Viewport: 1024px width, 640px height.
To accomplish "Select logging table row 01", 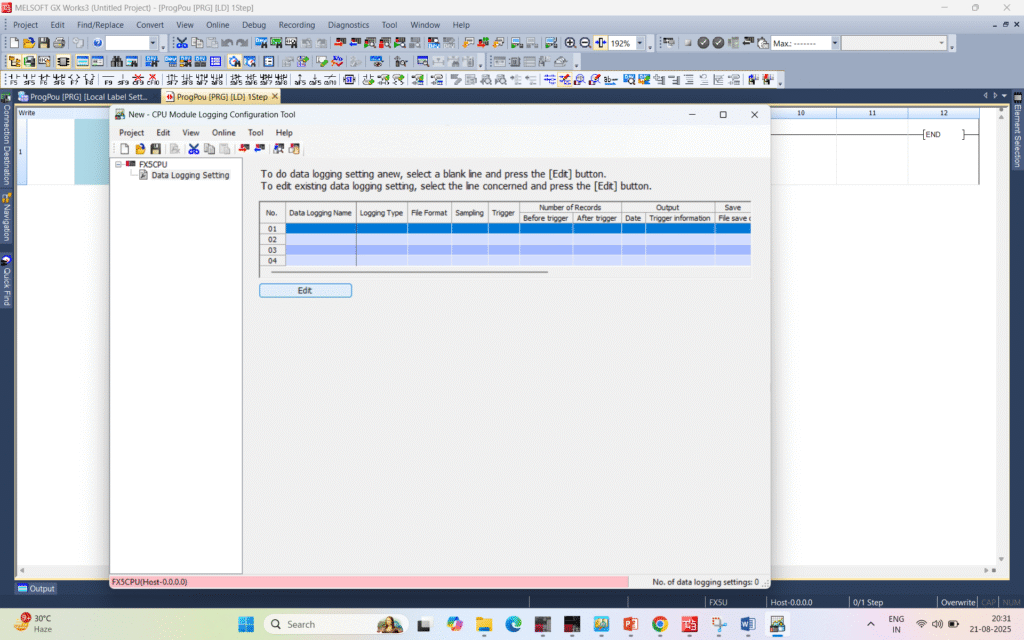I will [x=504, y=229].
